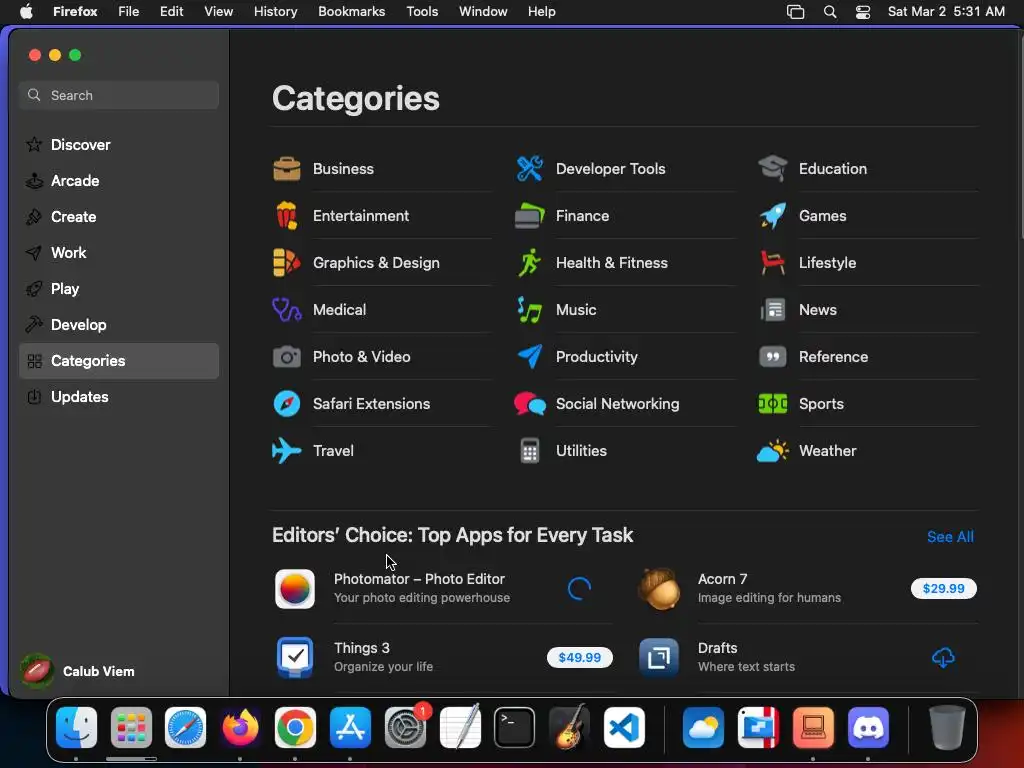Open the Photomator app icon

[x=295, y=588]
